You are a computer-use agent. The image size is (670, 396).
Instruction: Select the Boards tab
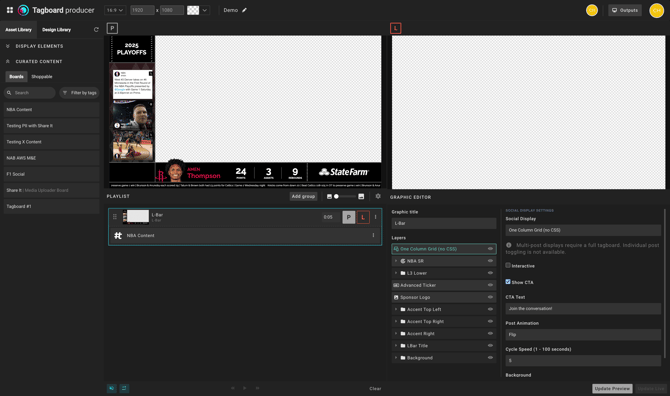[x=16, y=76]
